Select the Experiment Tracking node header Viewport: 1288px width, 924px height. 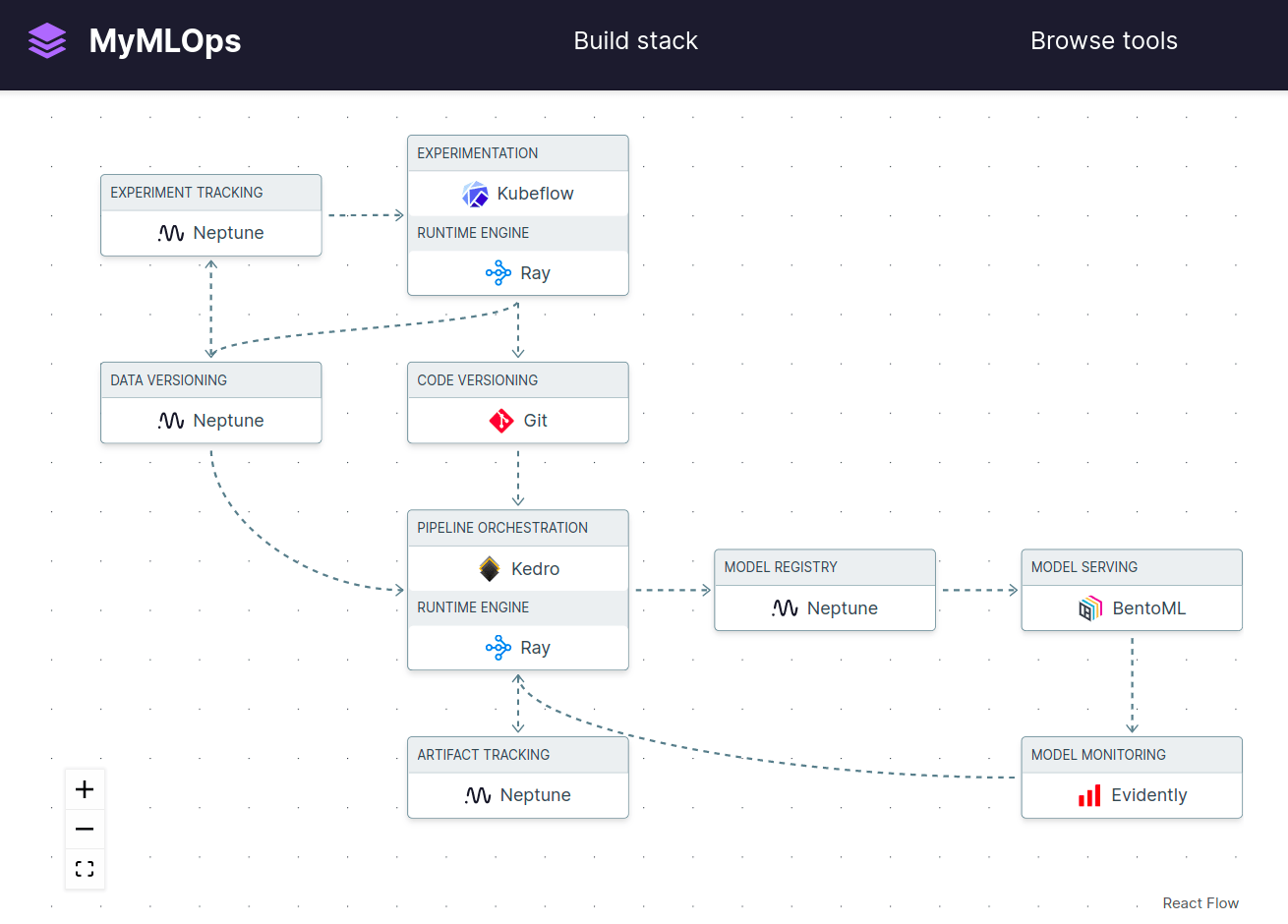(210, 193)
